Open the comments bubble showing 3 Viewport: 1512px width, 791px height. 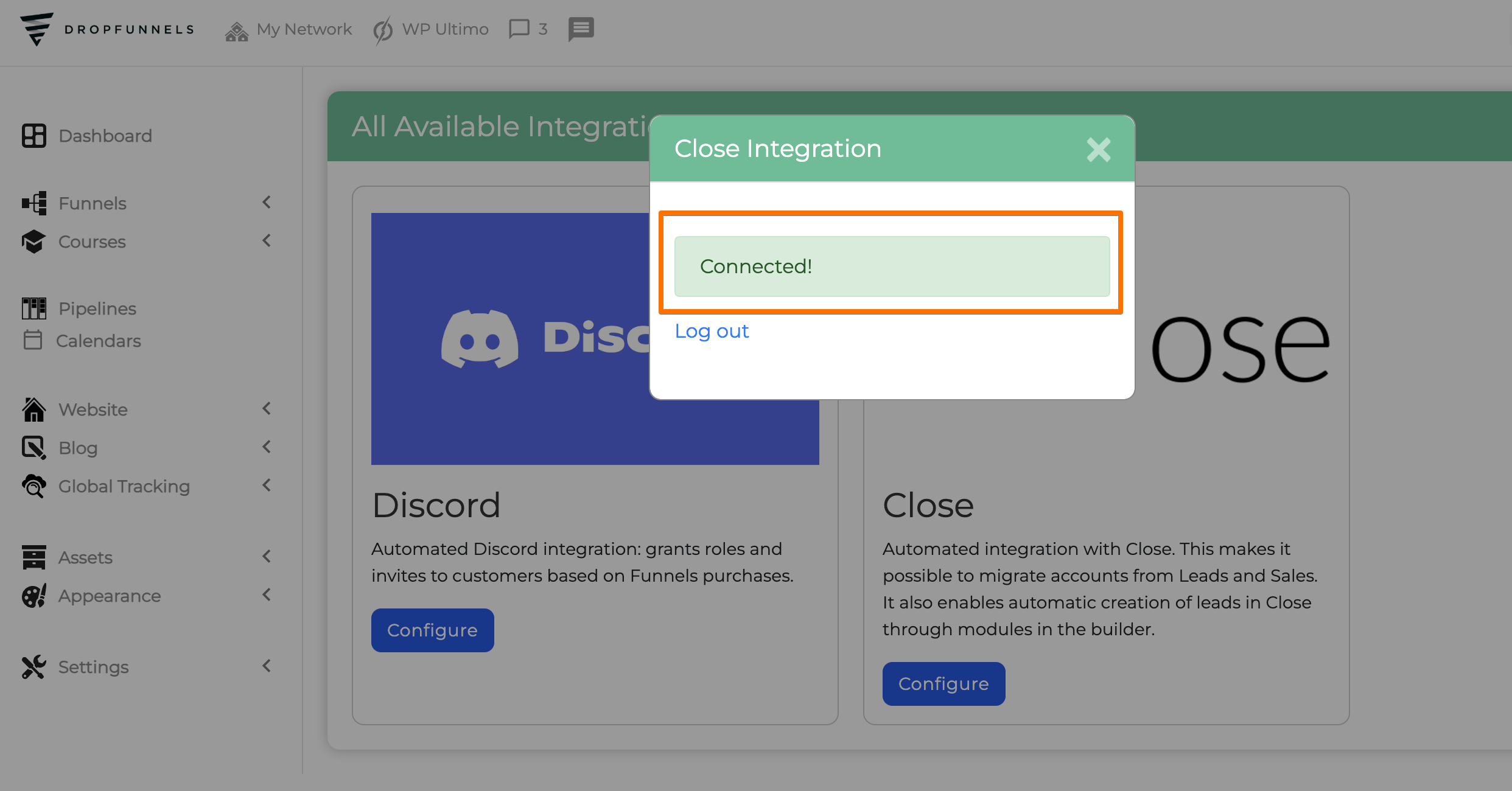coord(528,29)
